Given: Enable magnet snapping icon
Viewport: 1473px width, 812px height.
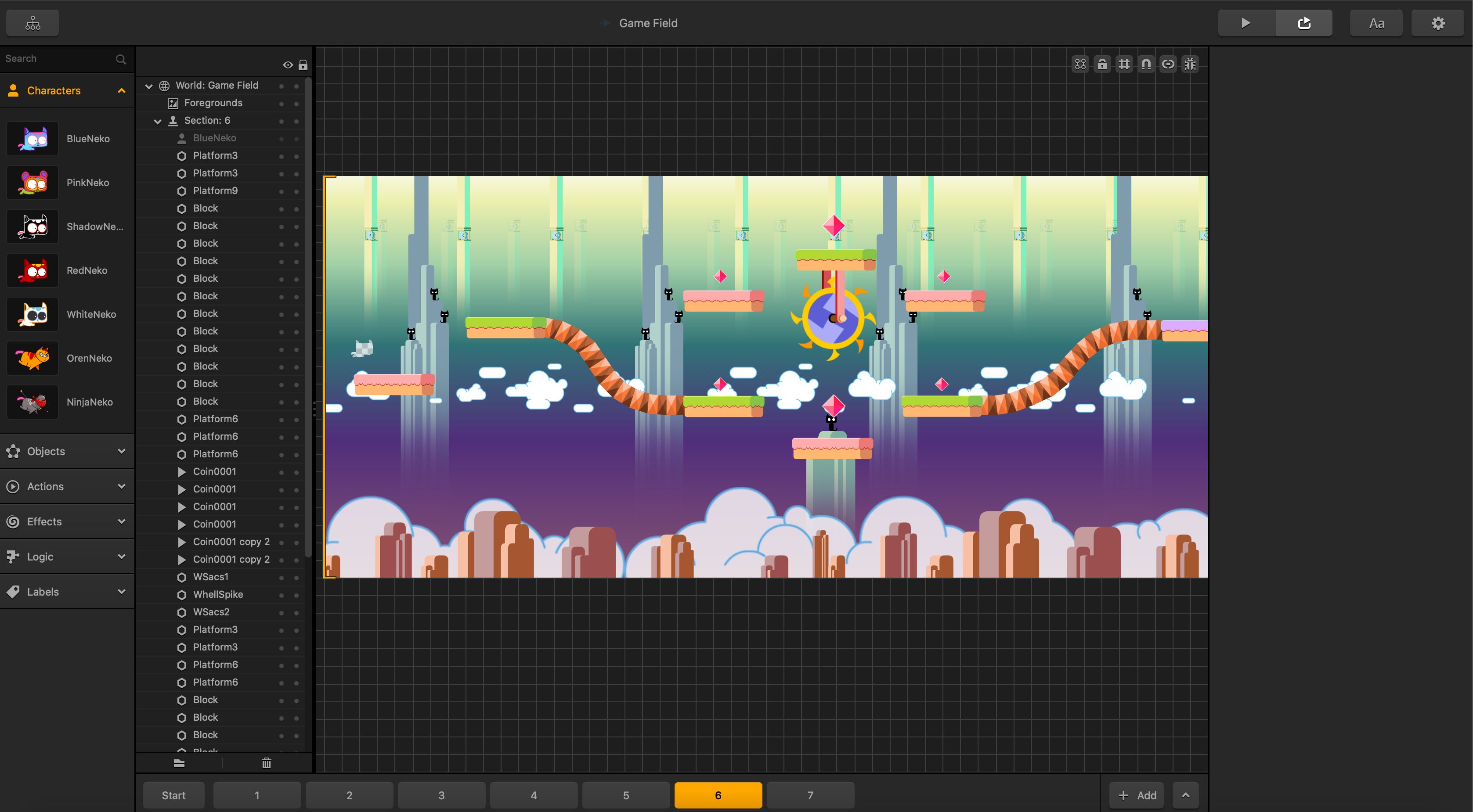Looking at the screenshot, I should click(x=1146, y=64).
